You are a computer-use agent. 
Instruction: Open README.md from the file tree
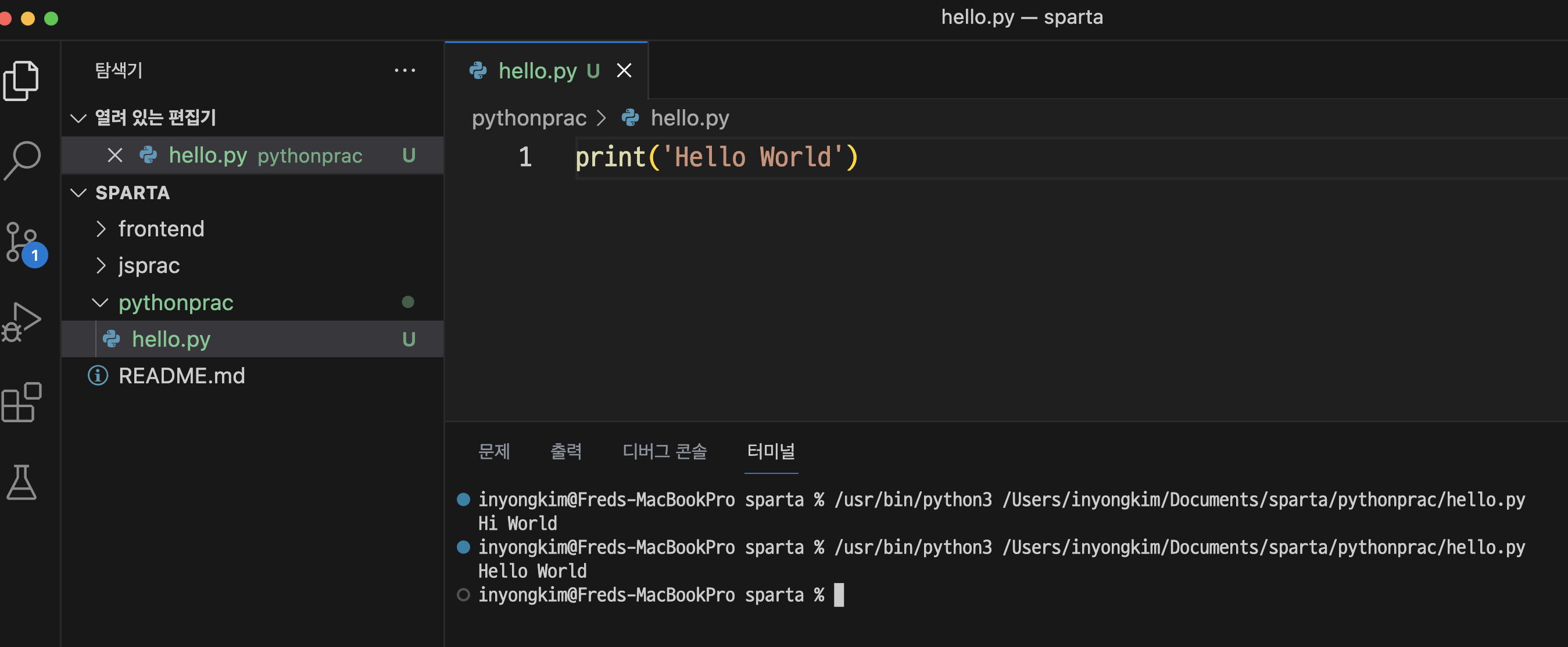point(181,376)
